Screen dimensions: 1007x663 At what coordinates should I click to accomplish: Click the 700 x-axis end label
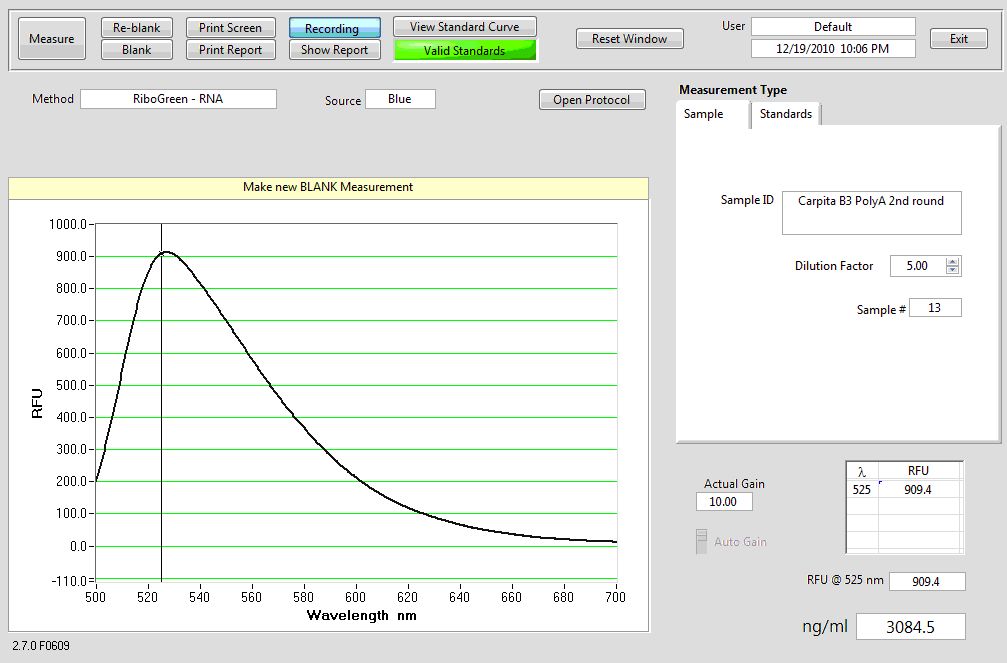[x=615, y=597]
